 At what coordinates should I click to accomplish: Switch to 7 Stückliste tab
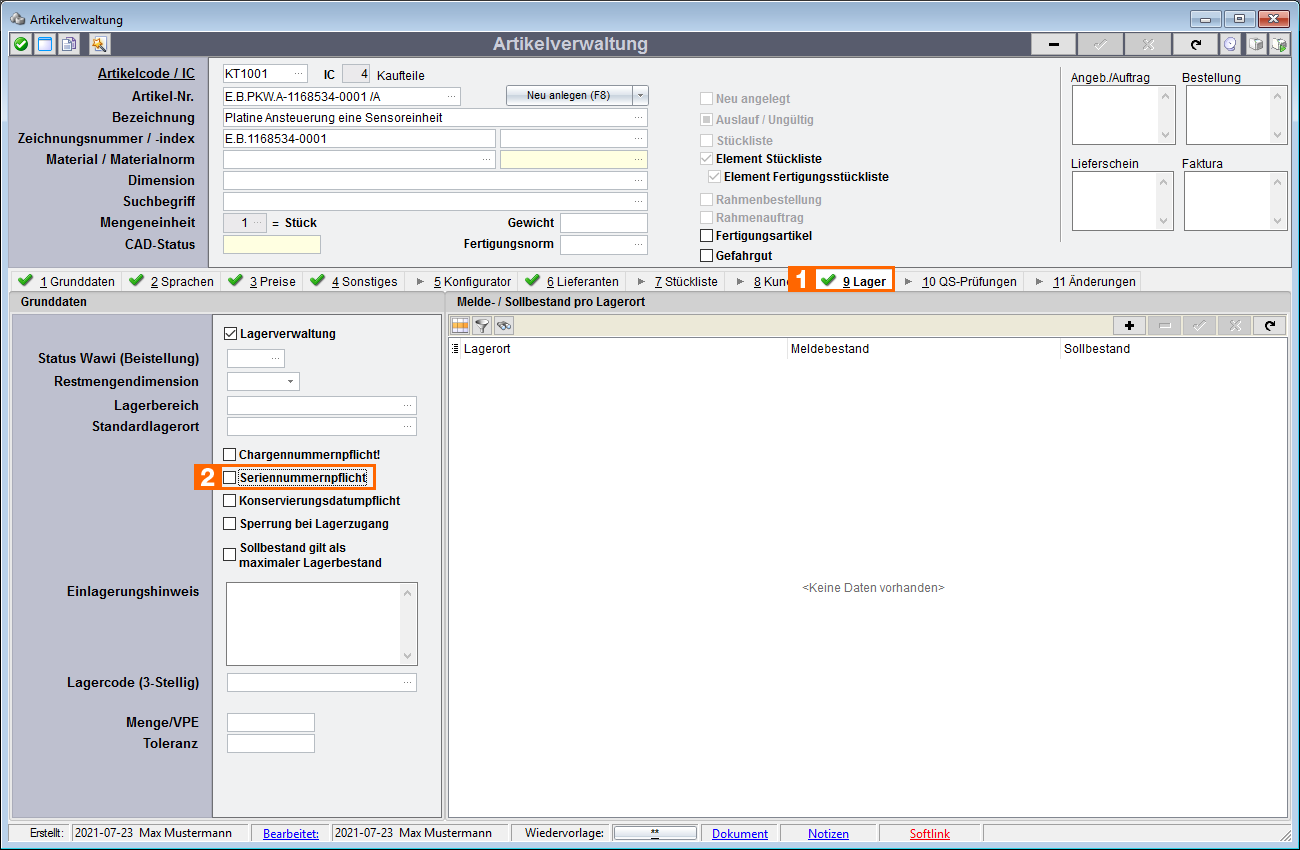[x=676, y=281]
